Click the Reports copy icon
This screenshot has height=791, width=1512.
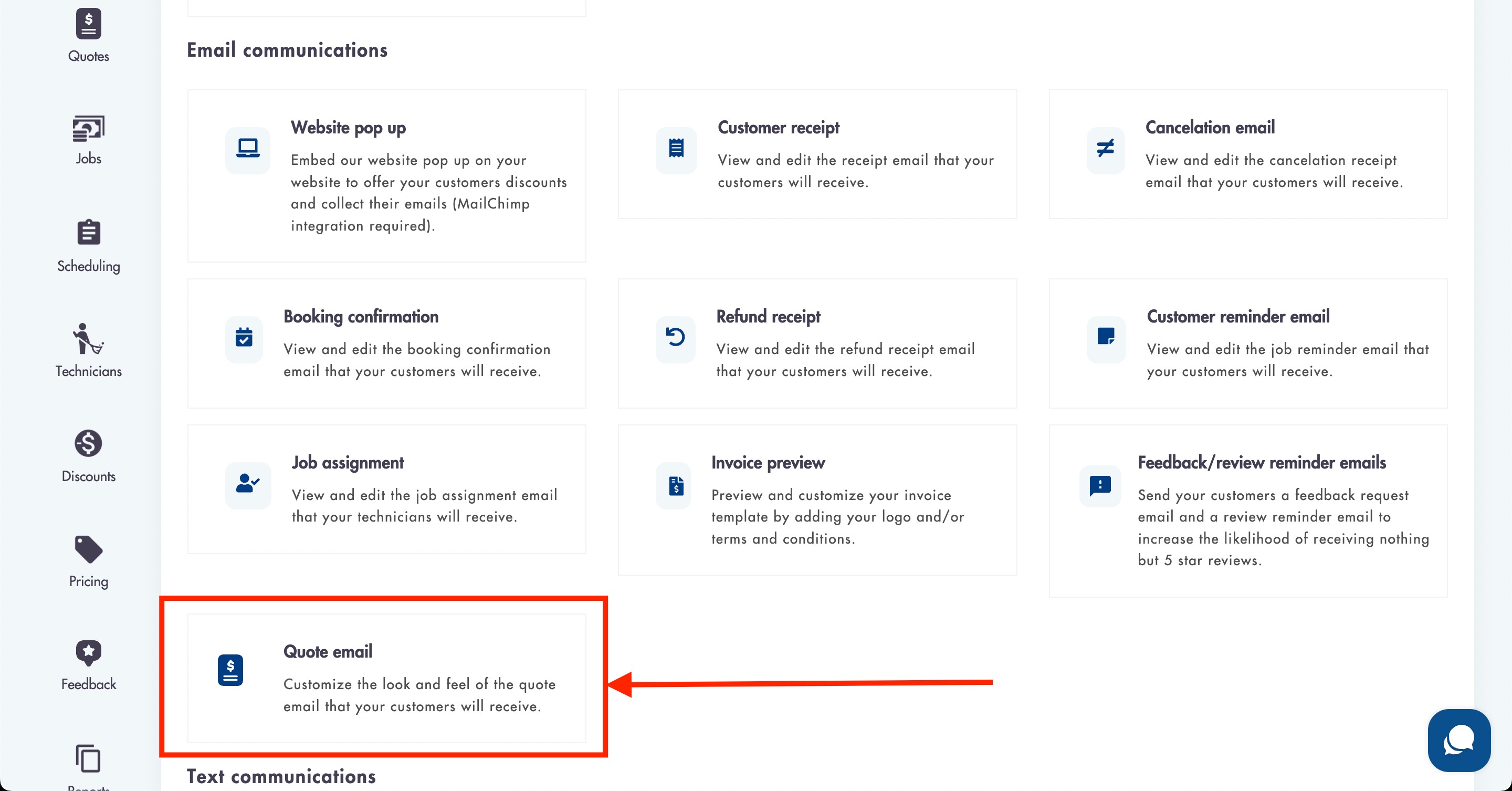pyautogui.click(x=88, y=759)
